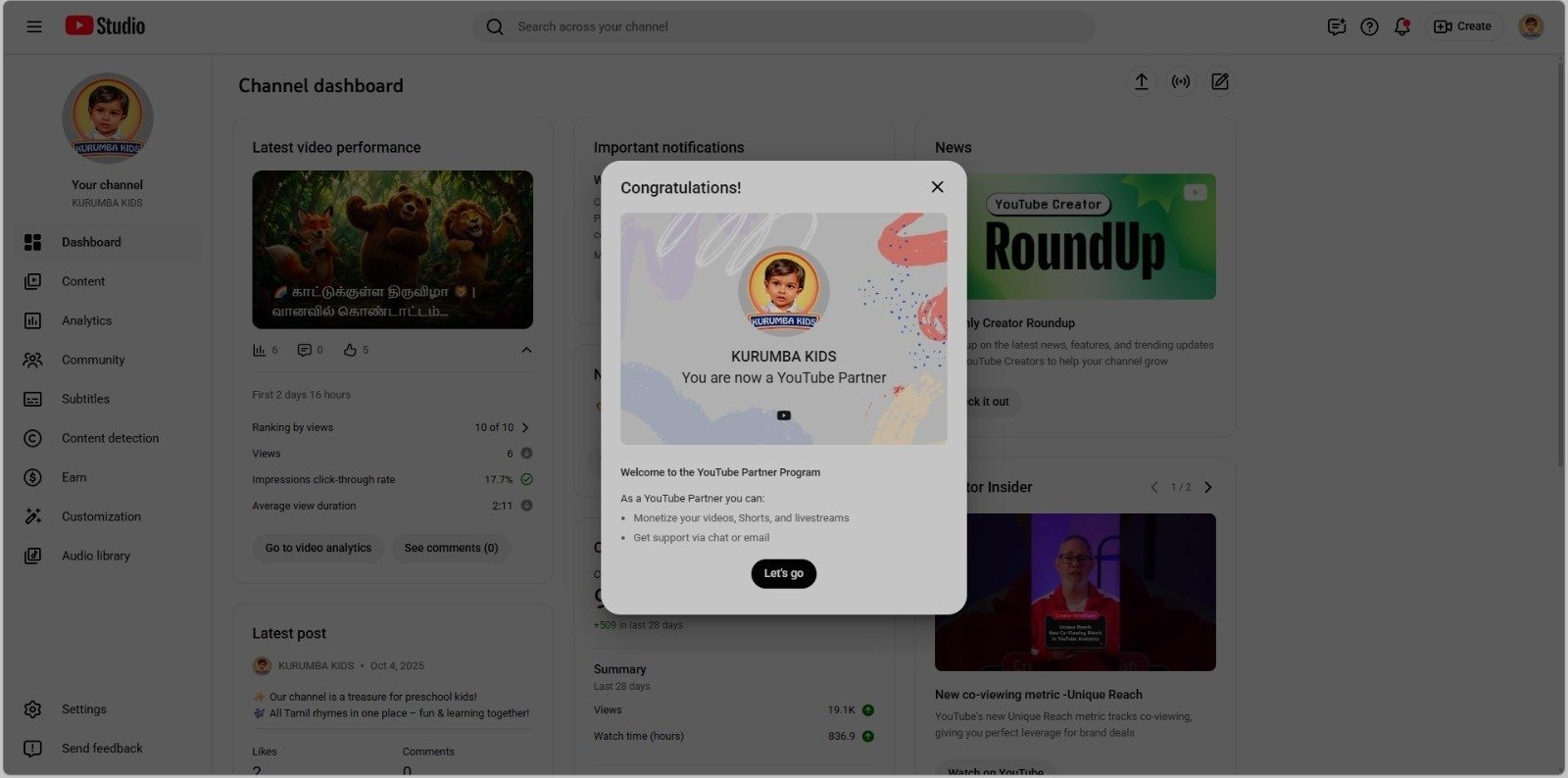This screenshot has height=778, width=1568.
Task: Click 'Welcome to the YouTube Partner Program' text
Action: click(720, 472)
